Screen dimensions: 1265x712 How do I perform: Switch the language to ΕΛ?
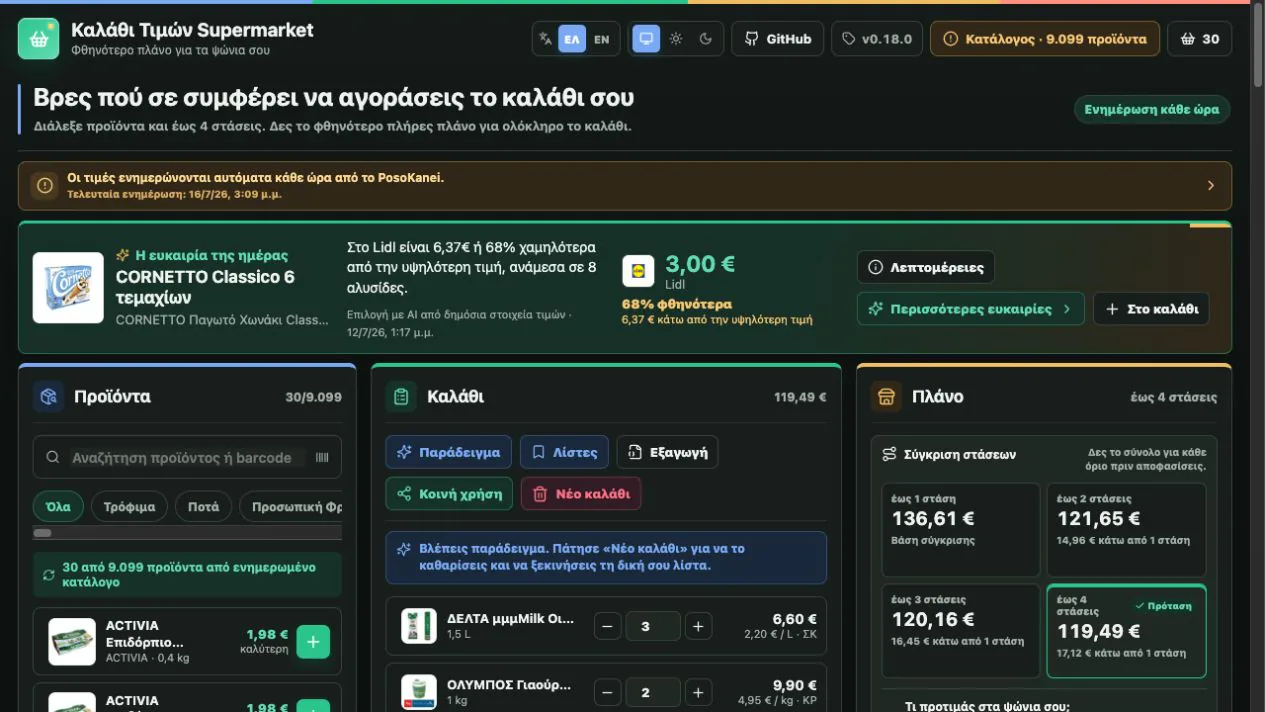click(572, 39)
